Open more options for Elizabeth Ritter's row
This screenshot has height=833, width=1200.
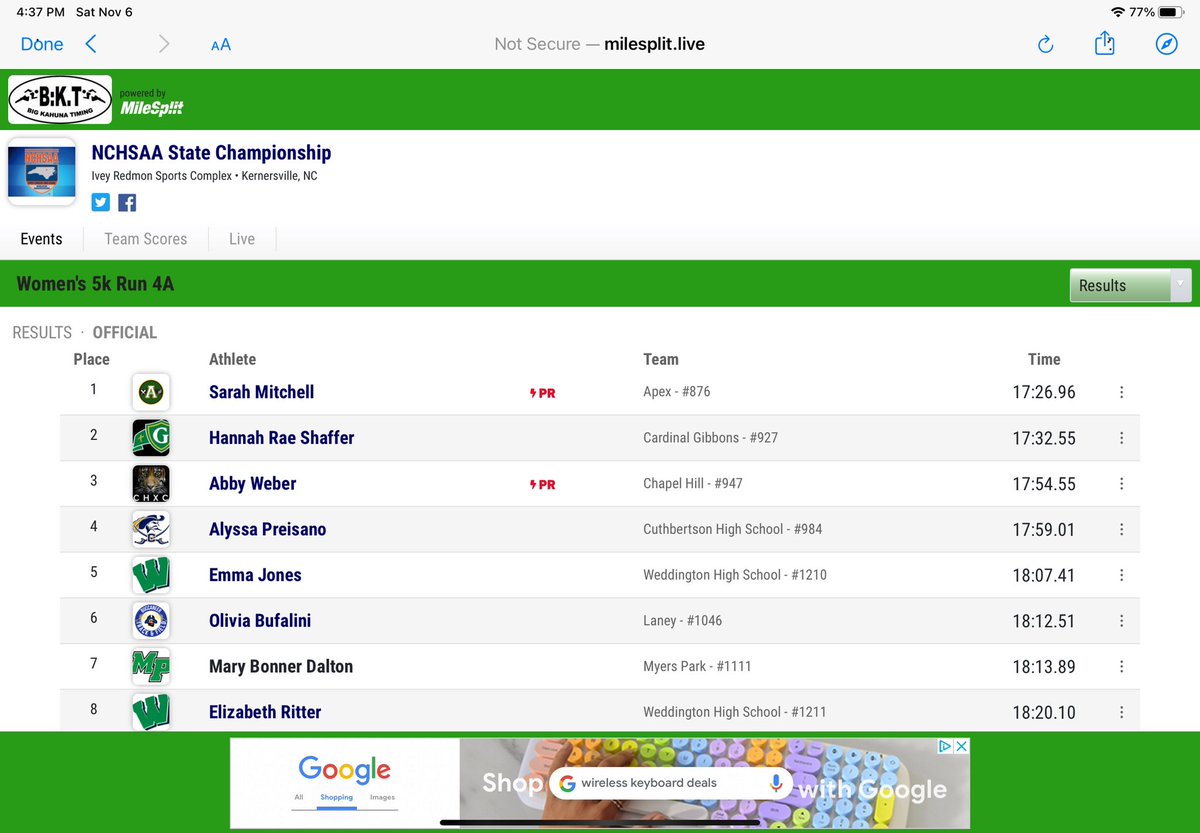(x=1121, y=712)
